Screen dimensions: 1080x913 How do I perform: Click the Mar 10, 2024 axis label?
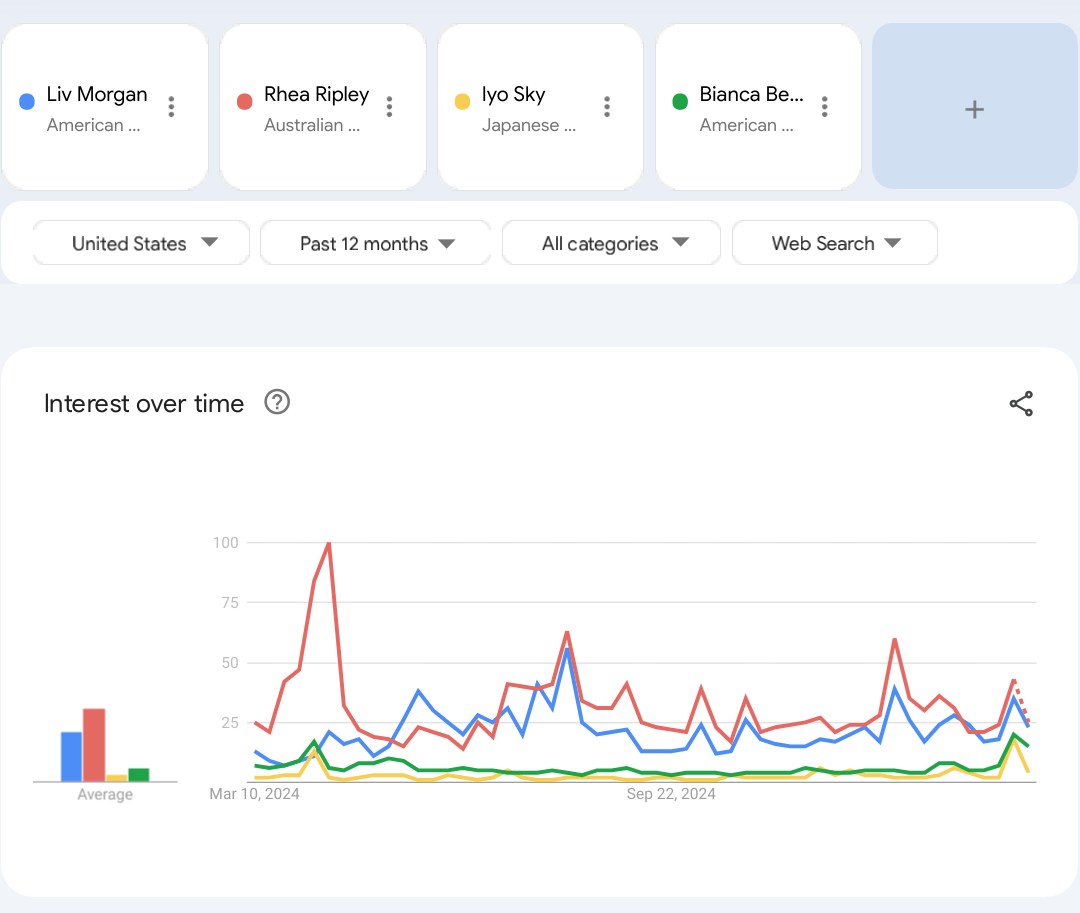(x=254, y=794)
